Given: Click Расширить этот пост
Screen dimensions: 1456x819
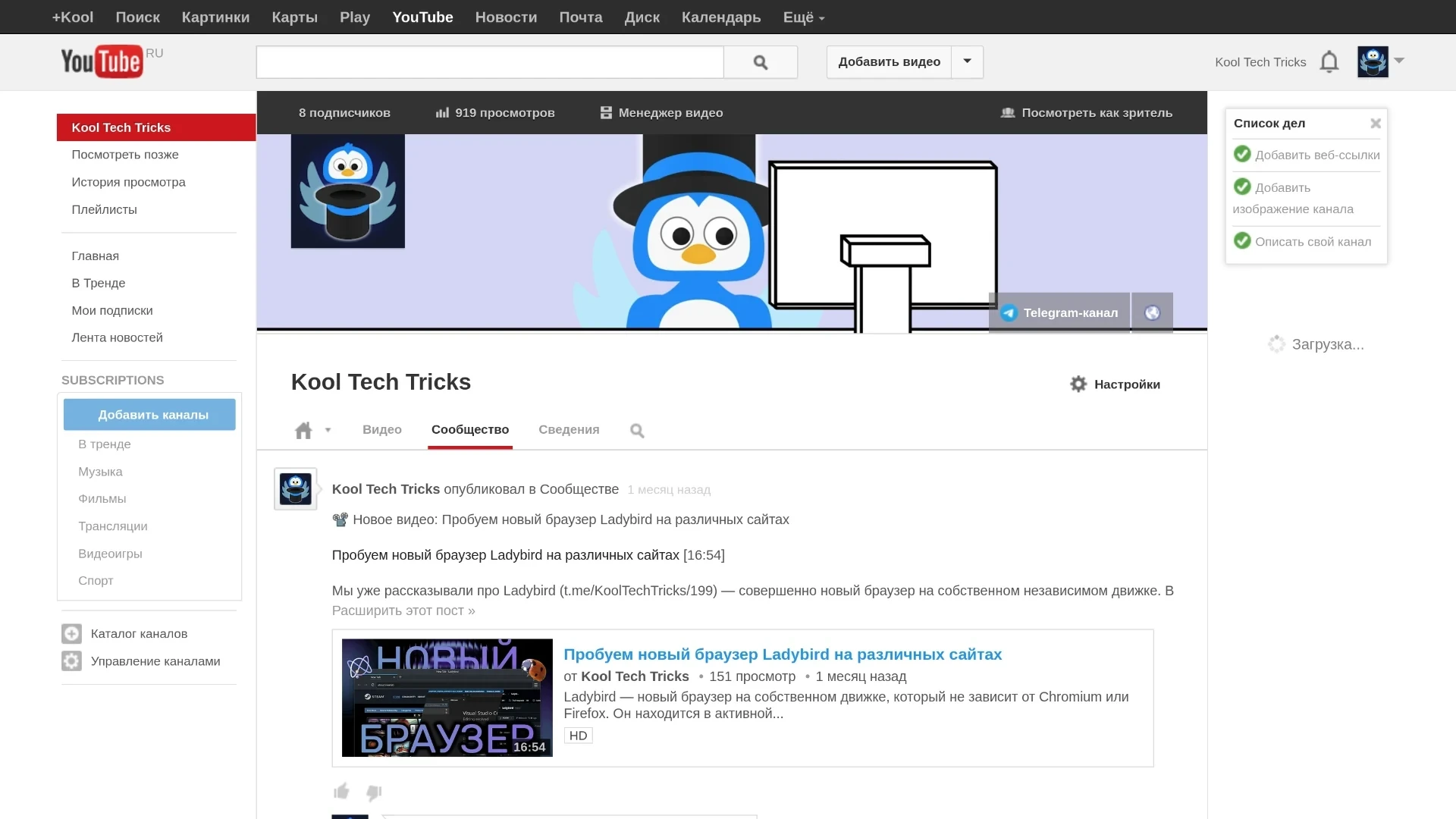Looking at the screenshot, I should coord(403,610).
